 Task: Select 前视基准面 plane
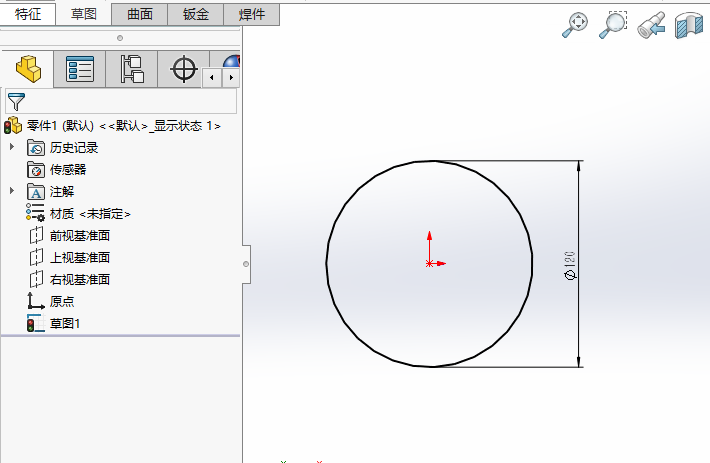[x=80, y=235]
